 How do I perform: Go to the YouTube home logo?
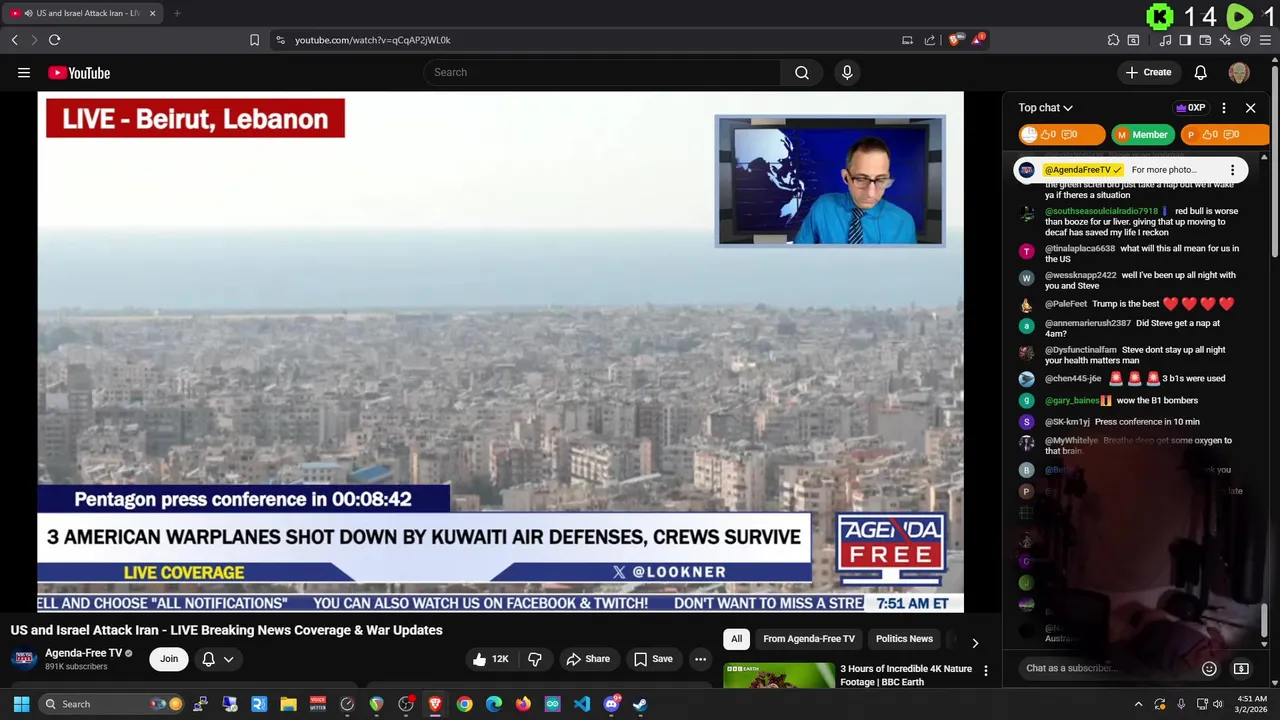point(79,73)
